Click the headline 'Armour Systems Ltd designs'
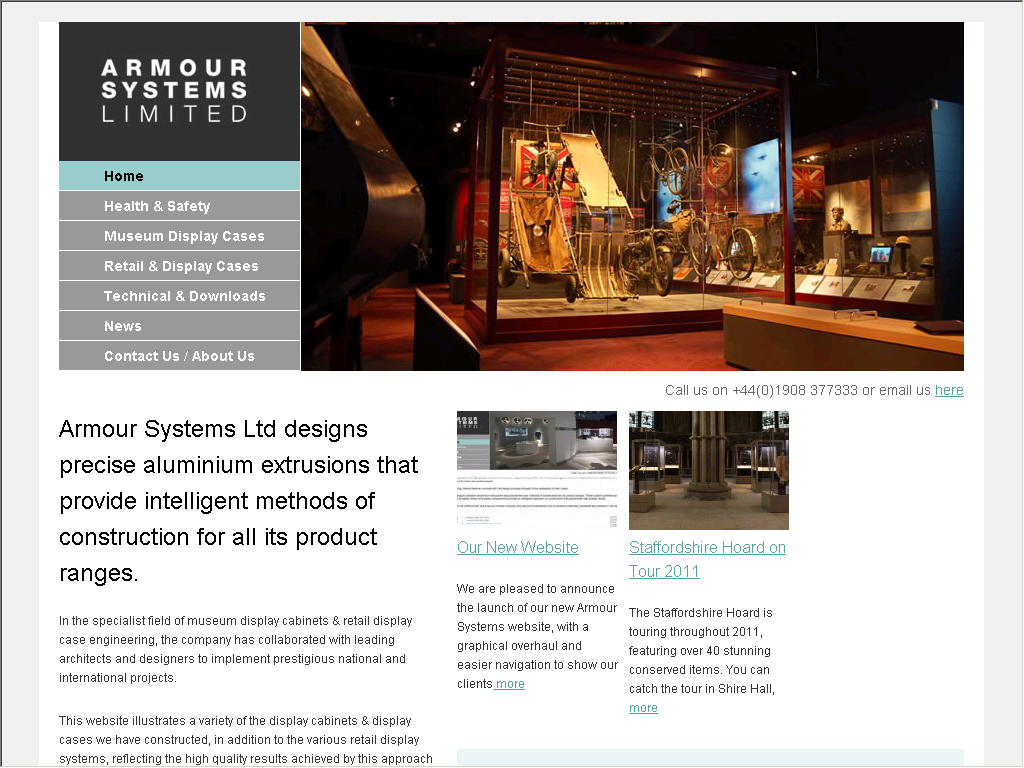Viewport: 1024px width, 768px height. [214, 429]
